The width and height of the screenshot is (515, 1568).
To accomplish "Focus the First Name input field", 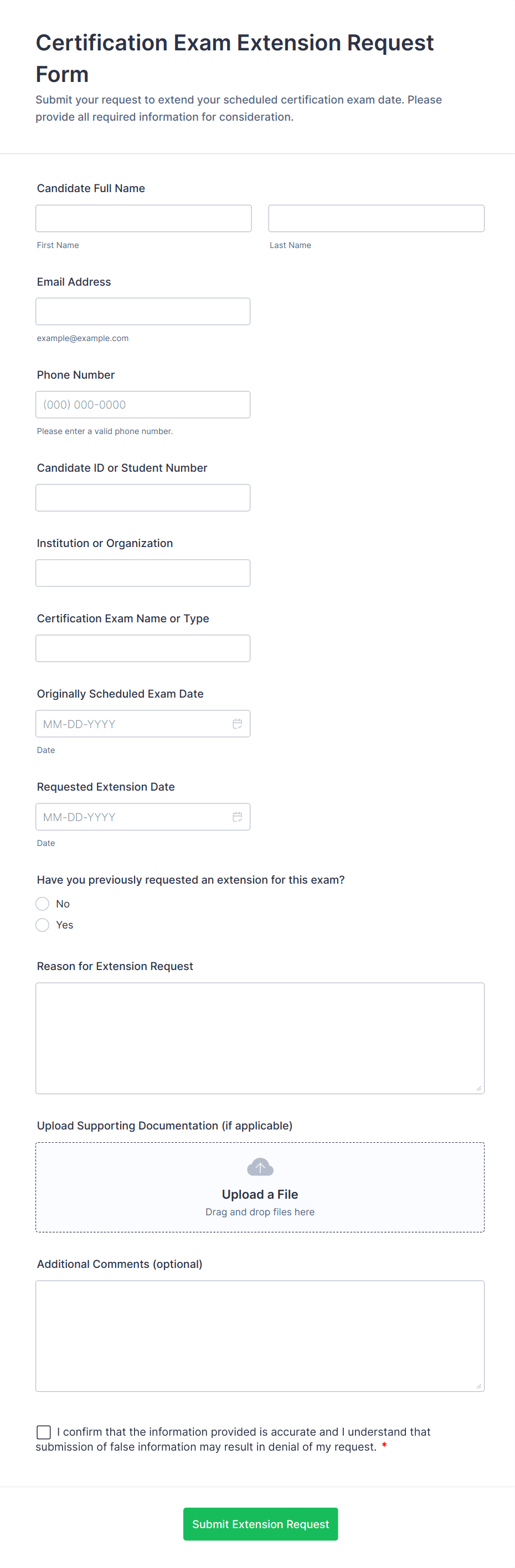I will [x=143, y=219].
